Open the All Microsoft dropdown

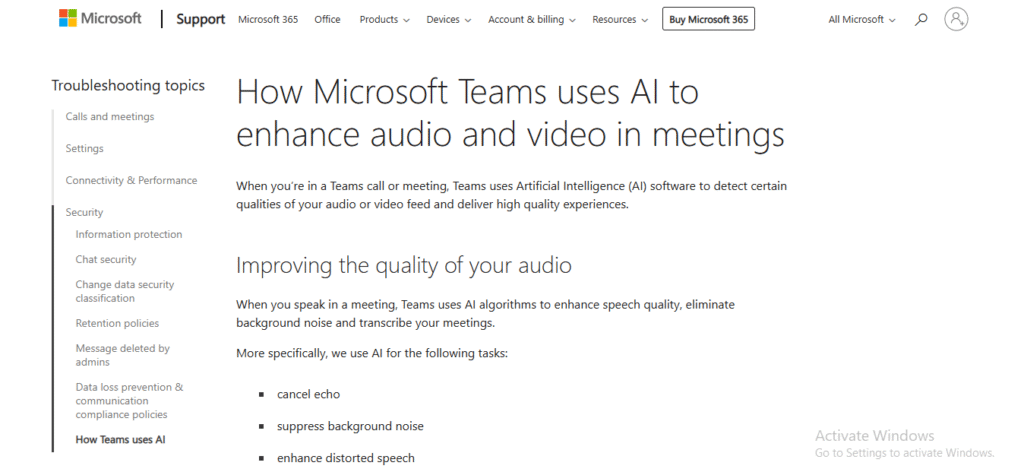(x=862, y=20)
